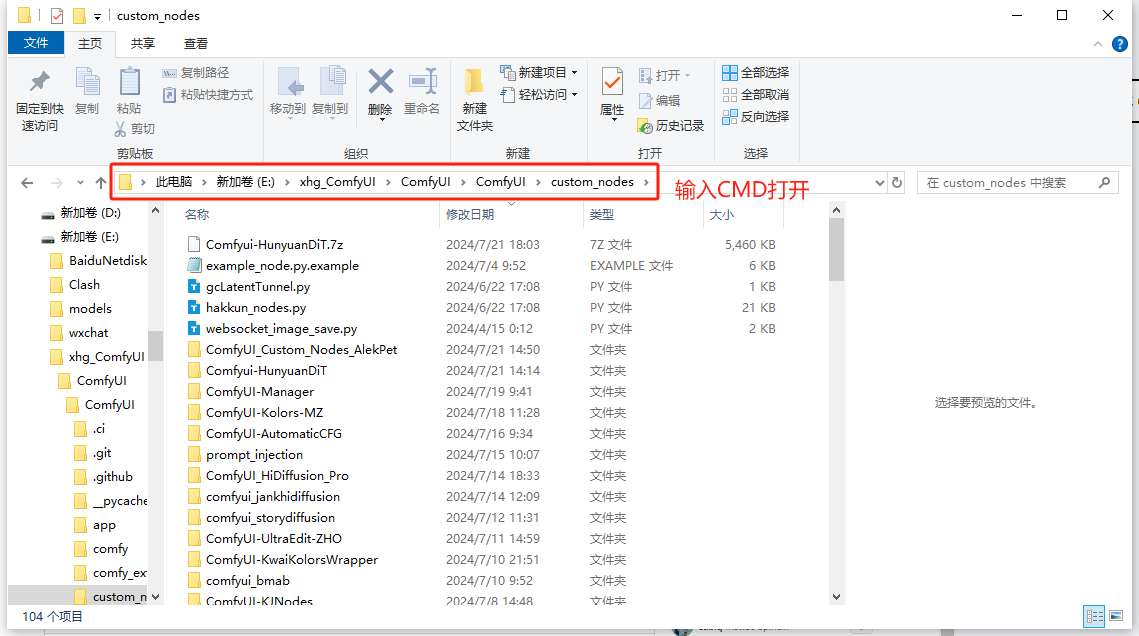Click the 粘贴 paste icon
Screen dimensions: 1139x636
[x=129, y=82]
